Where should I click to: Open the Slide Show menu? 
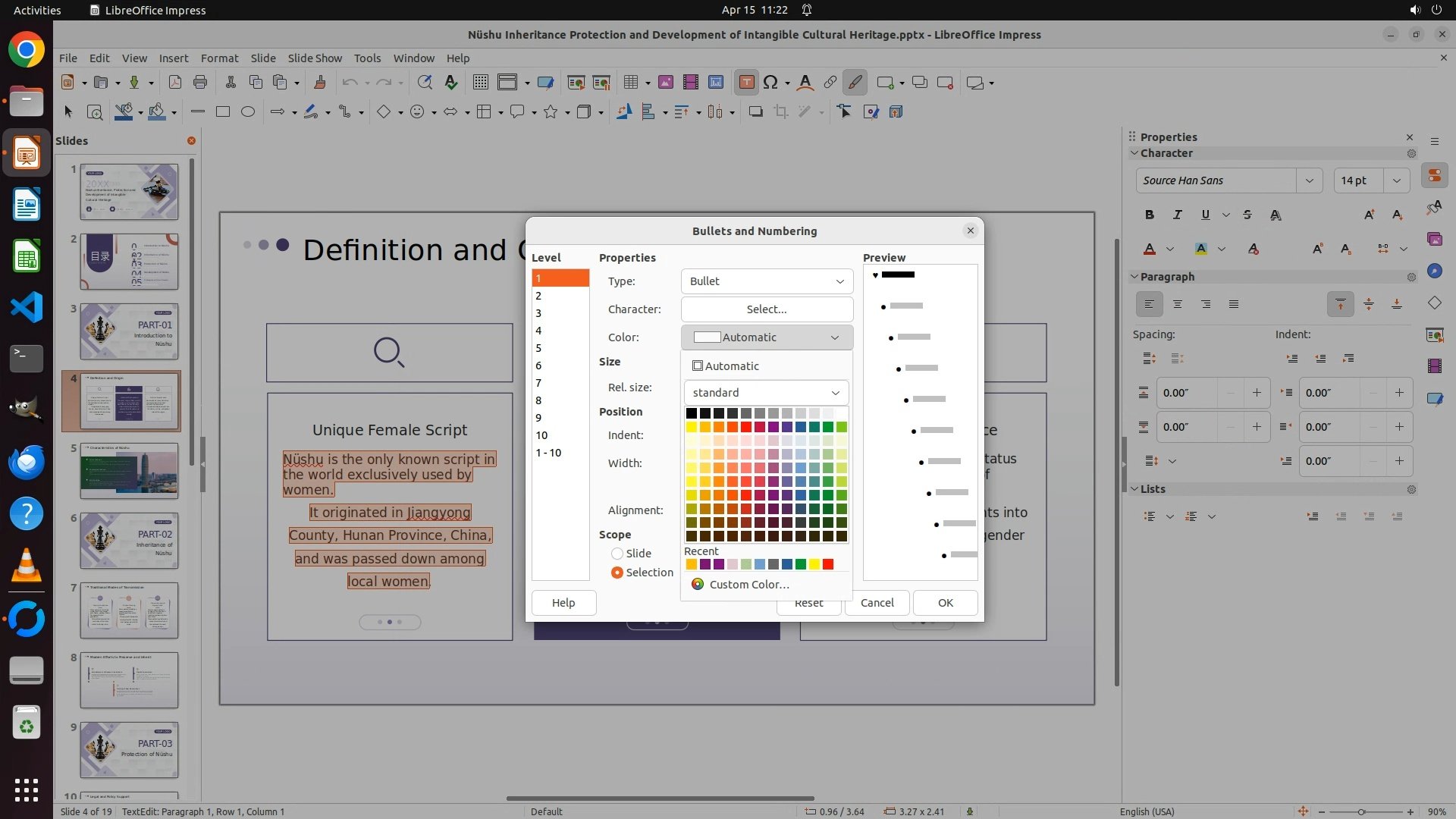[x=315, y=58]
